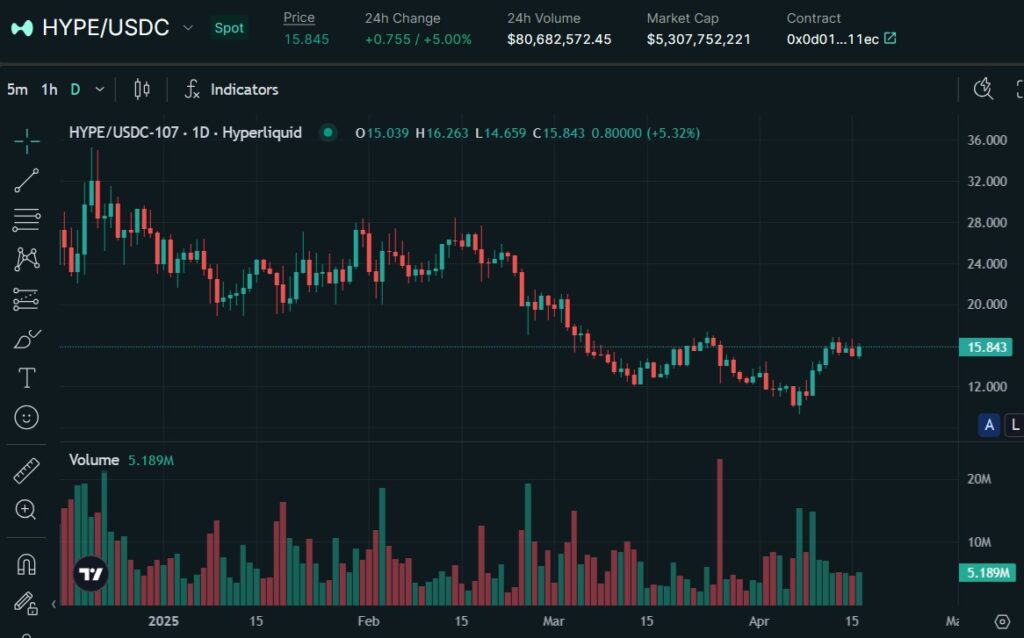
Task: Select the XABCD pattern tool
Action: click(27, 259)
